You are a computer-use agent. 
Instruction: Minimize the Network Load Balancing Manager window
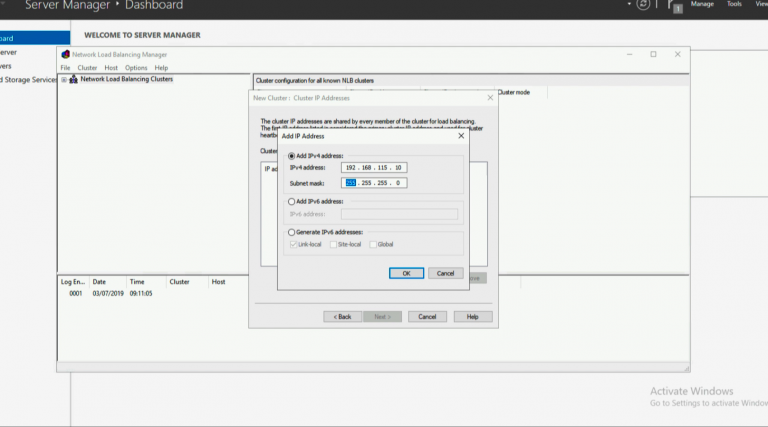click(x=630, y=54)
